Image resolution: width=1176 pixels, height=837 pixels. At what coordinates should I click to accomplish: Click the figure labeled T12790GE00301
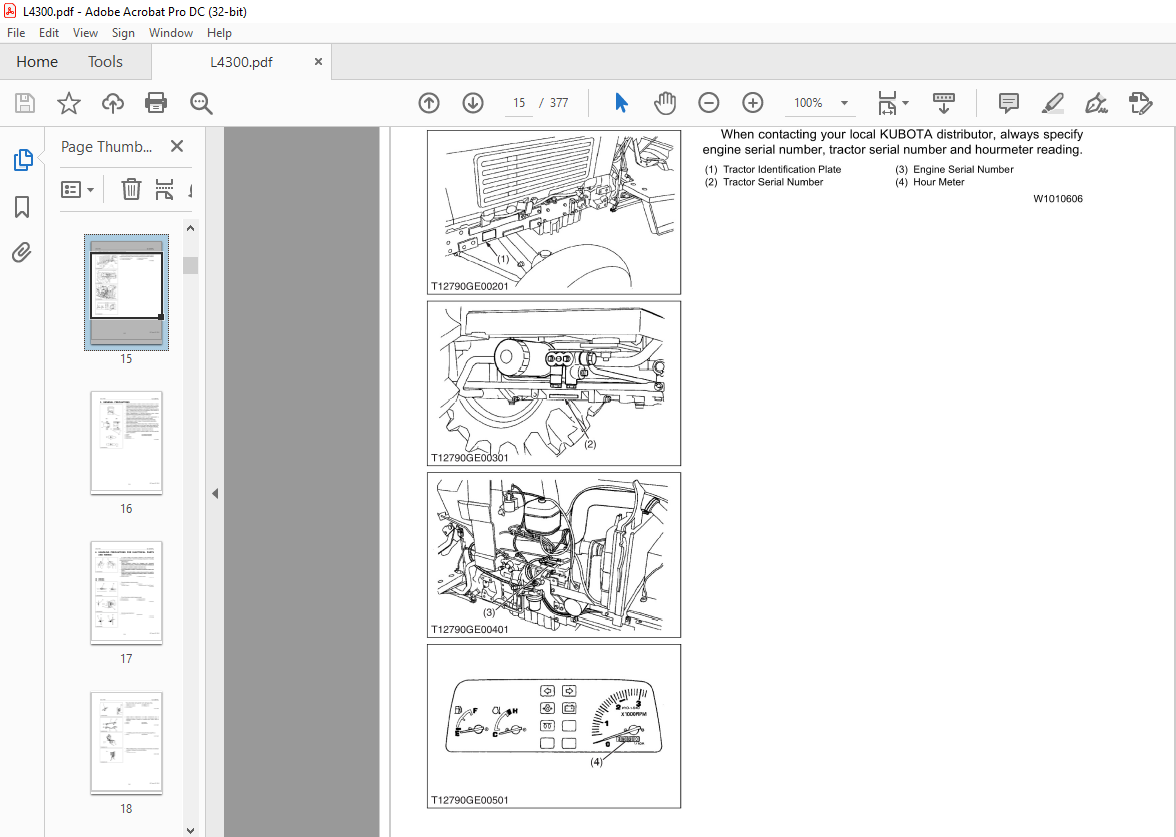tap(554, 383)
